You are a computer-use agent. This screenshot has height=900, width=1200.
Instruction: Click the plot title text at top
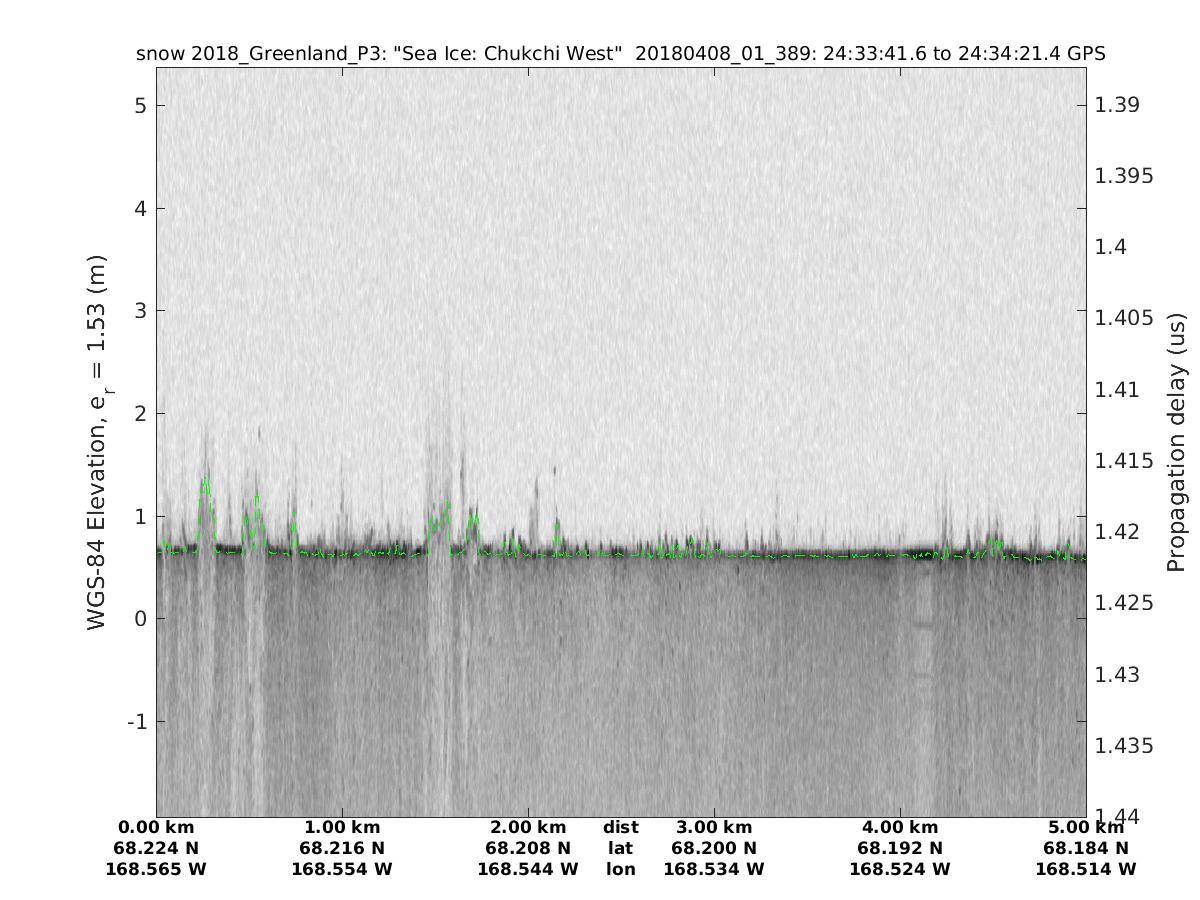[620, 54]
